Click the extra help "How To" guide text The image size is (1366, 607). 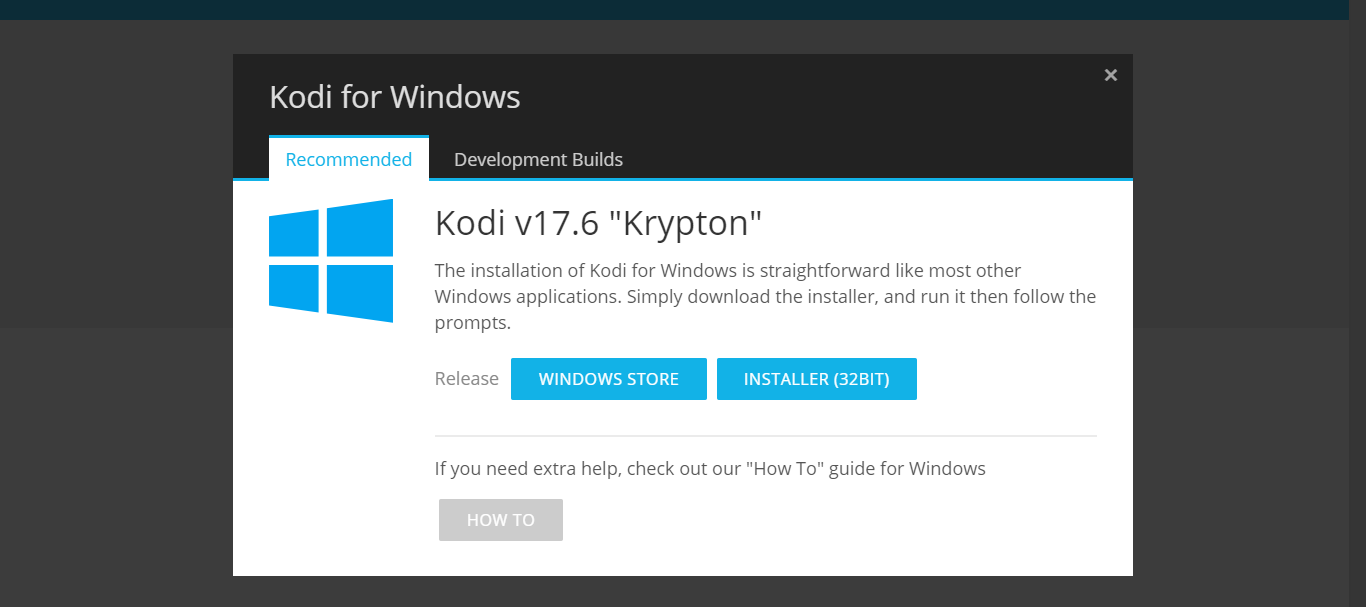710,468
